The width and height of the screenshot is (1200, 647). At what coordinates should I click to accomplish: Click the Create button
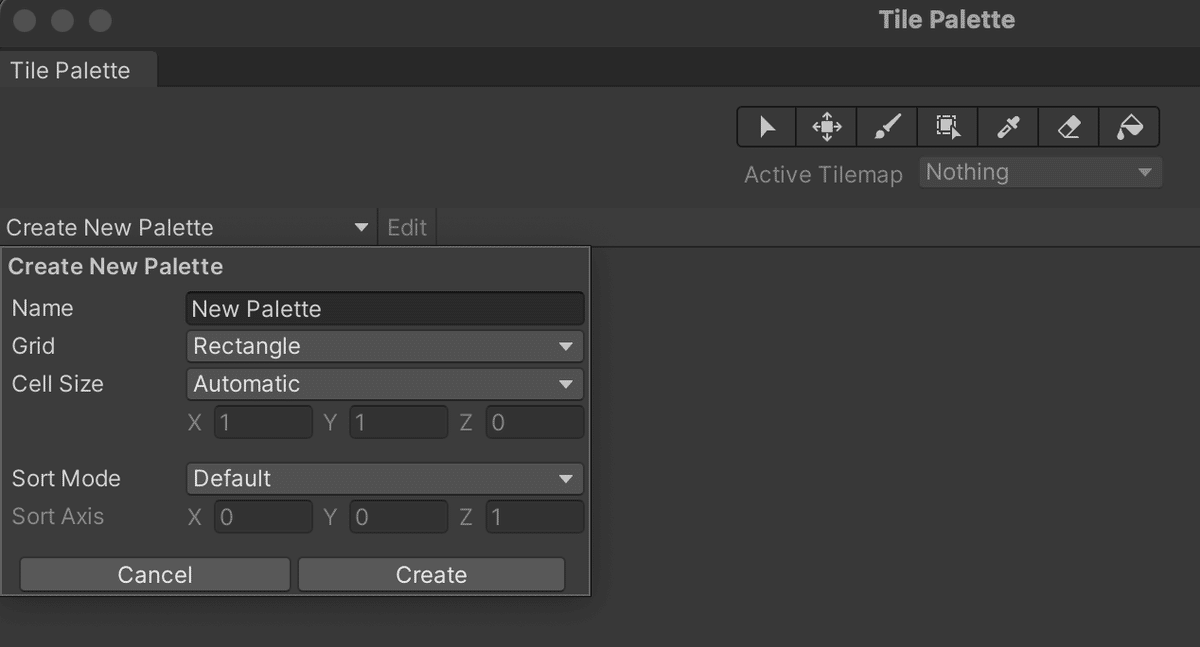431,575
